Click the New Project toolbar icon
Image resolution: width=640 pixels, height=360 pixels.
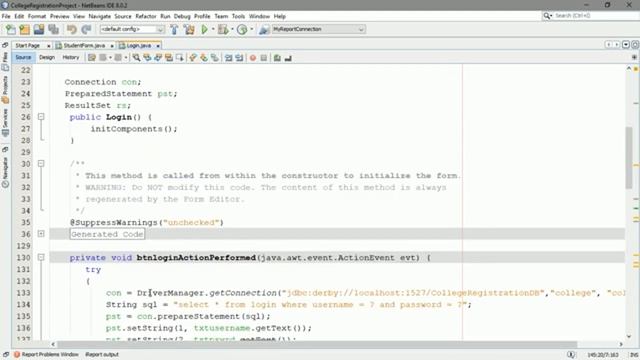24,29
